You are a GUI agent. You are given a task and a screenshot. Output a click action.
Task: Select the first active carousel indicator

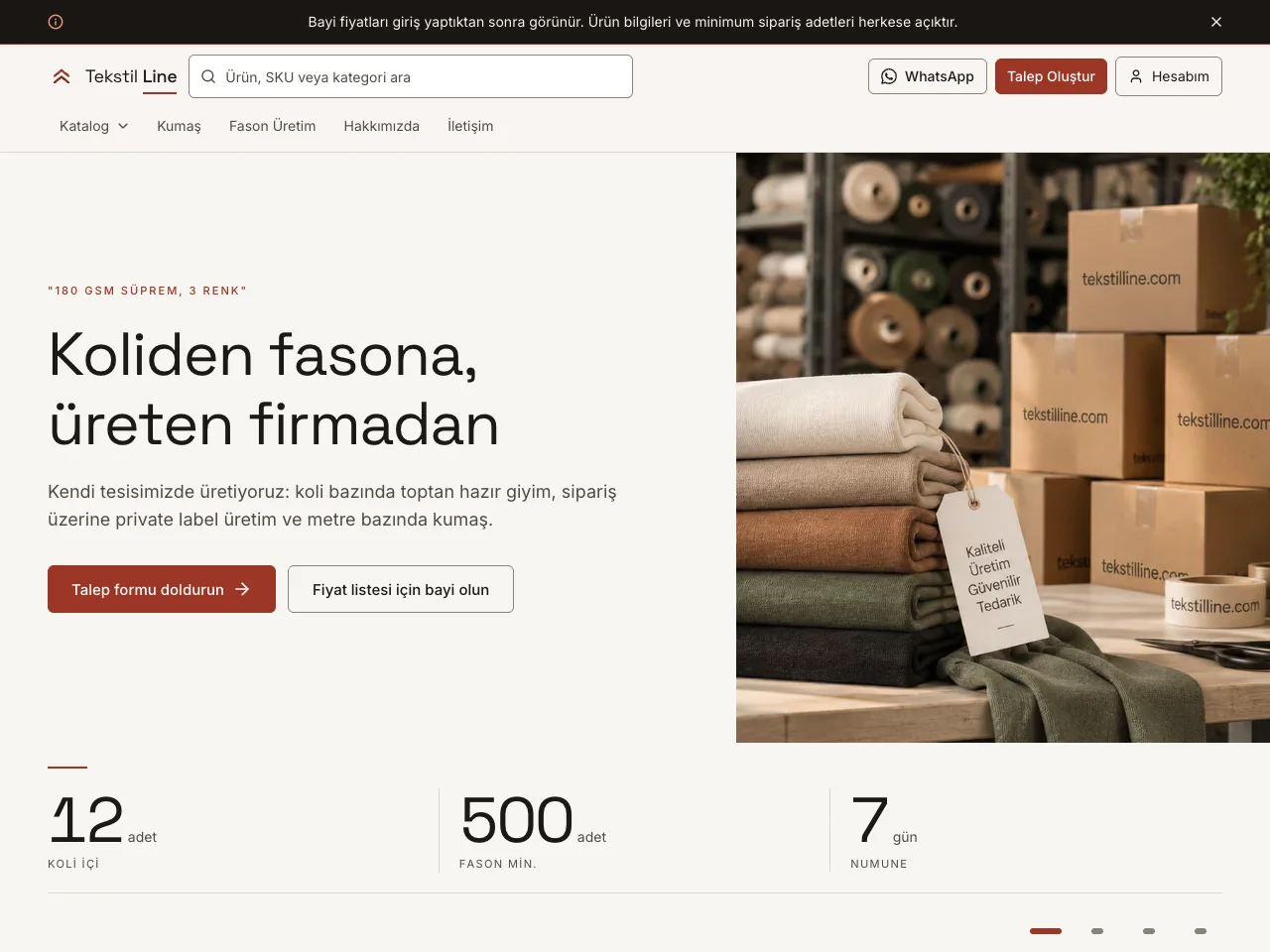pos(1046,931)
